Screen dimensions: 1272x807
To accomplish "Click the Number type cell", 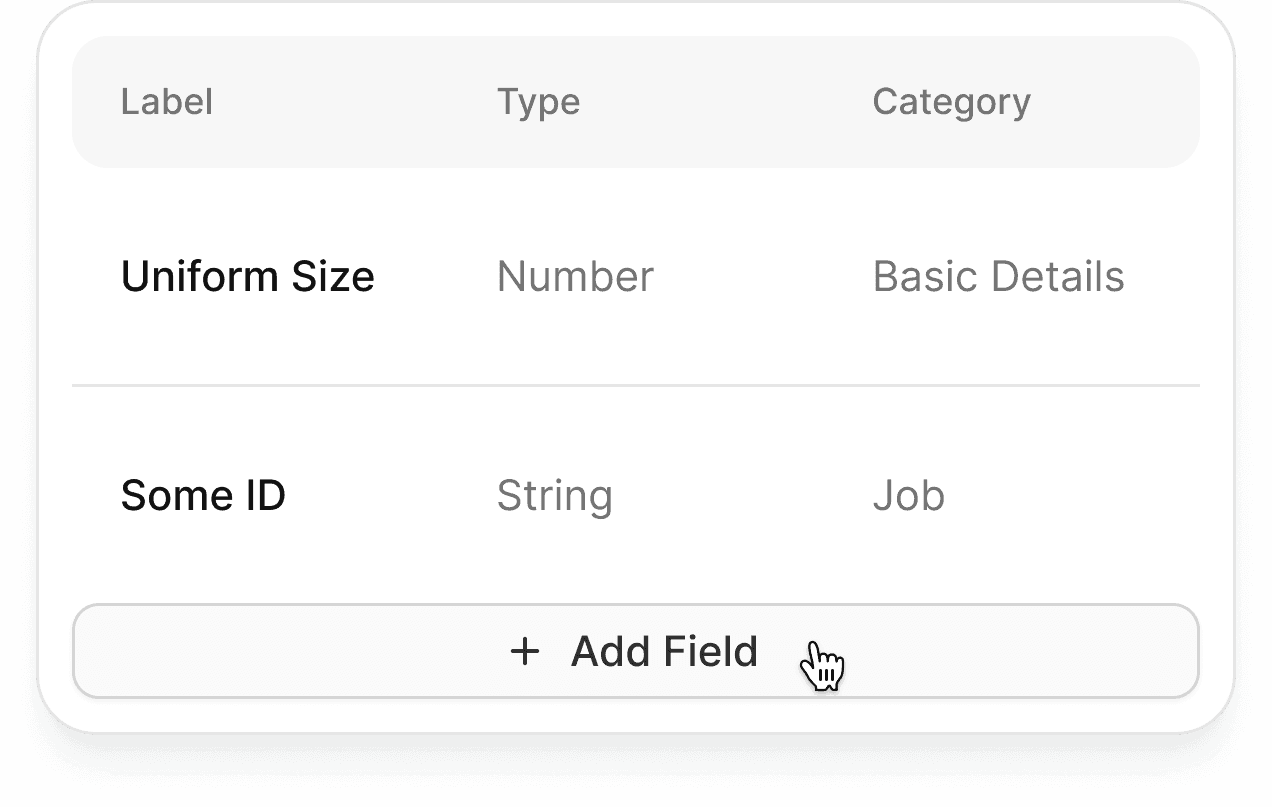I will (x=575, y=277).
